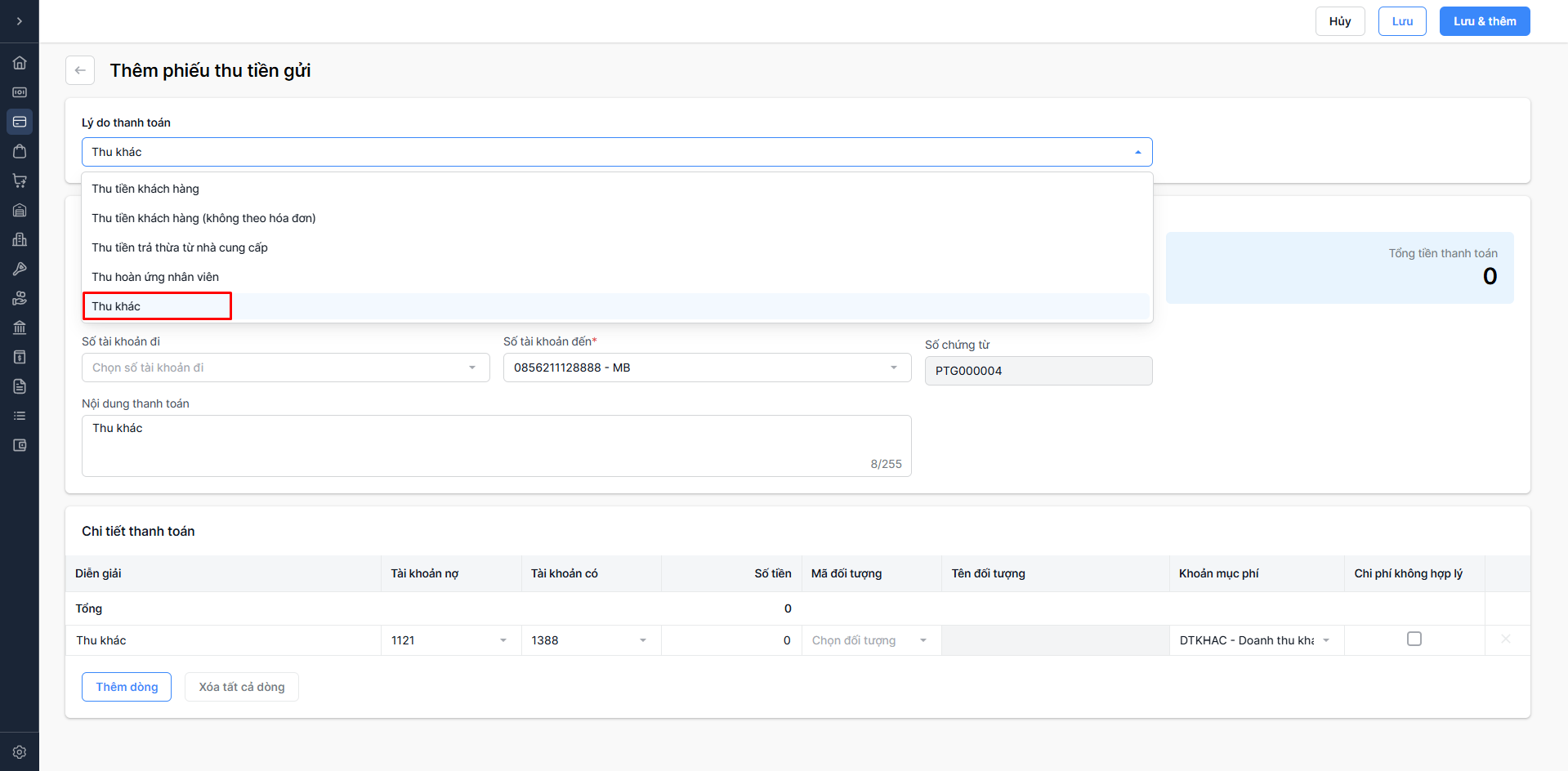The height and width of the screenshot is (771, 1568).
Task: Click the back arrow beside page title
Action: click(x=80, y=70)
